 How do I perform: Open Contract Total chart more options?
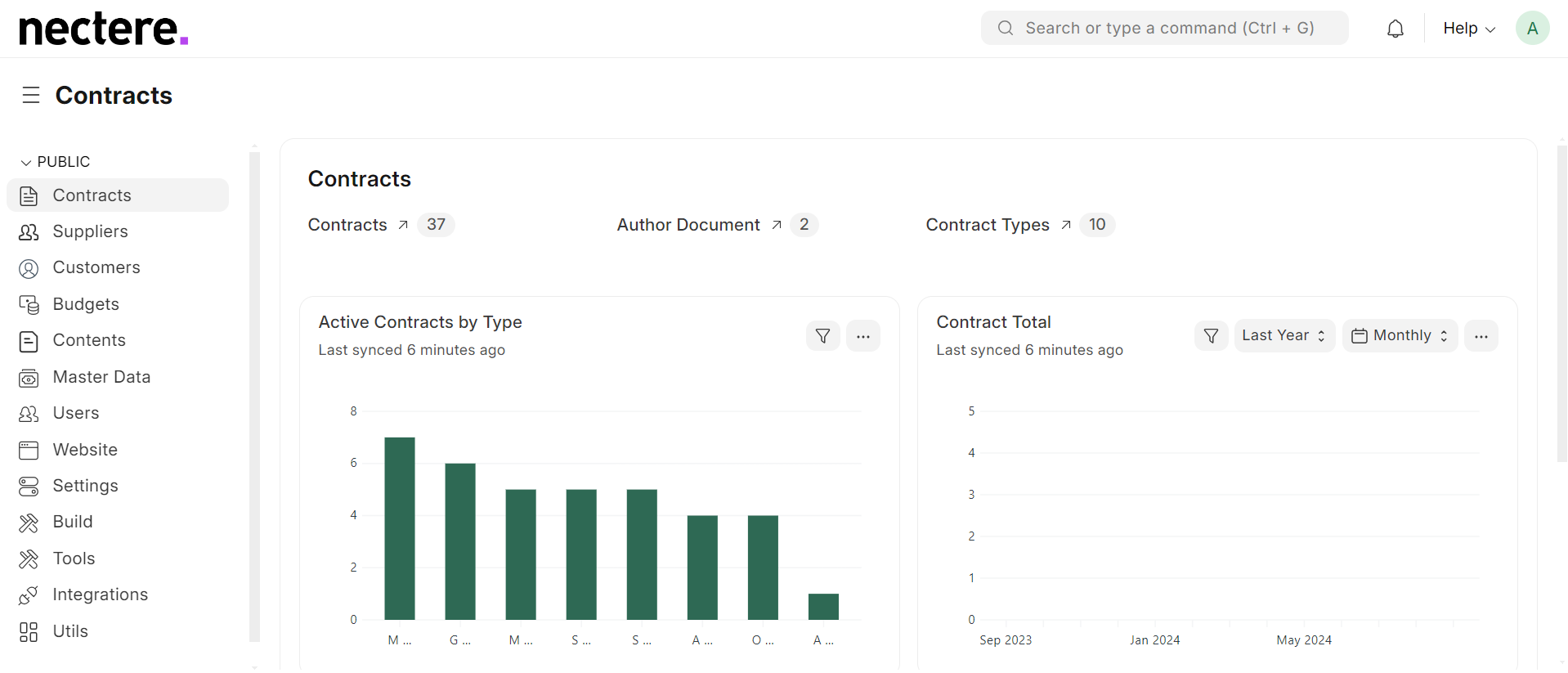1481,336
